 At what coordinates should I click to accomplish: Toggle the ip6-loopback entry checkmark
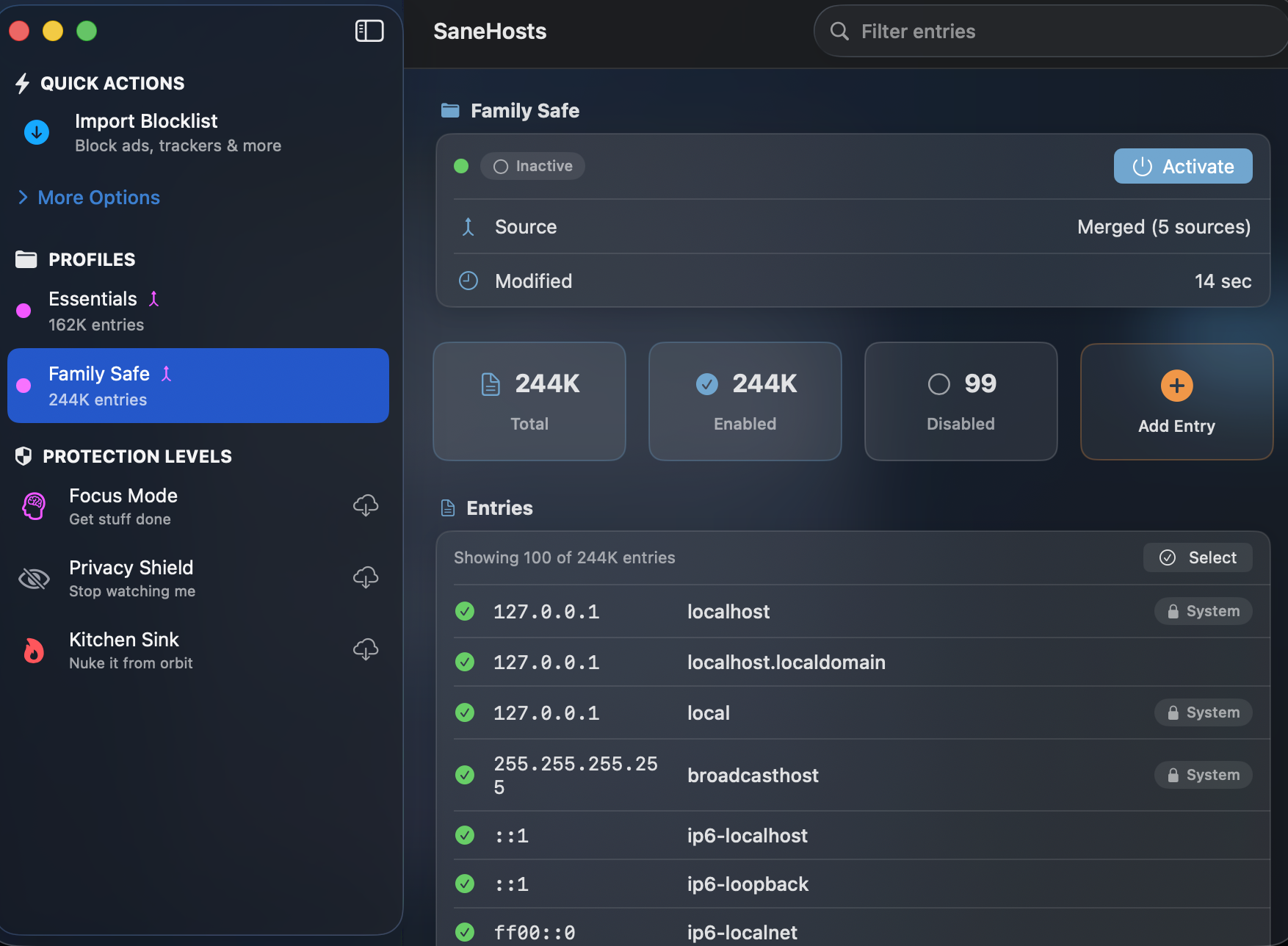tap(465, 884)
